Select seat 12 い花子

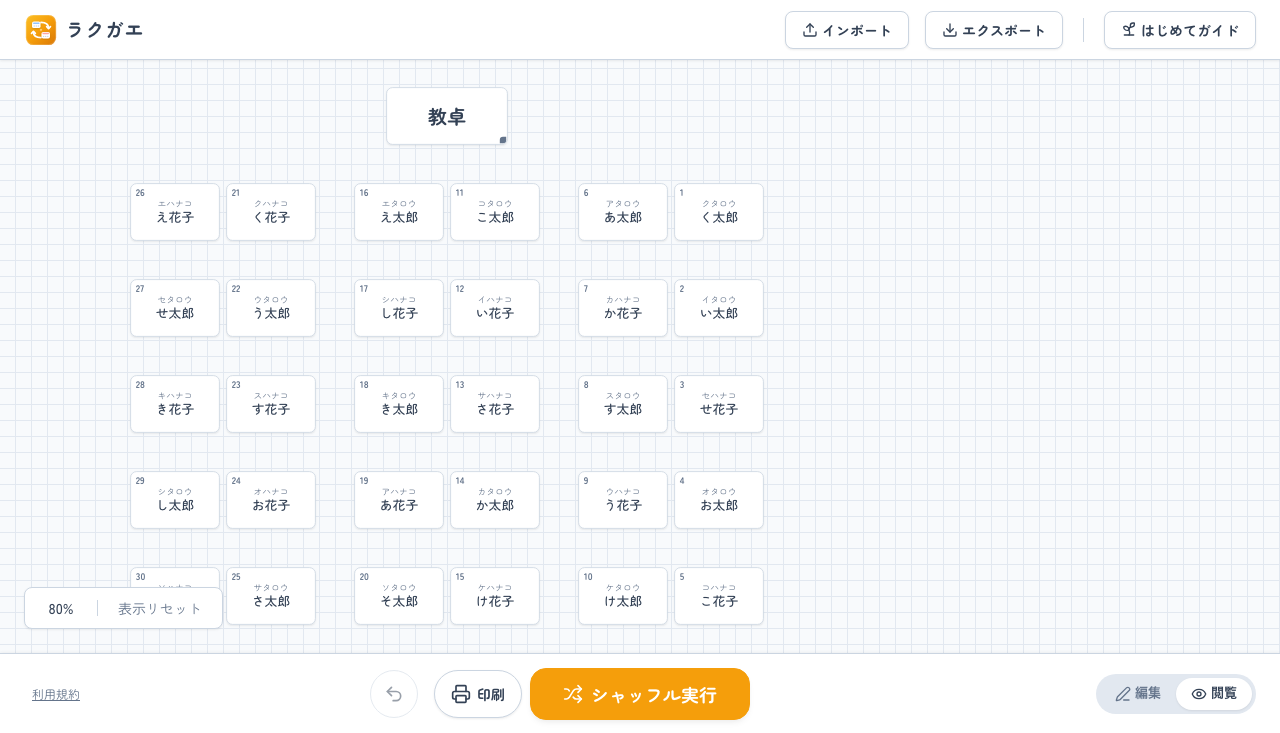[x=495, y=308]
